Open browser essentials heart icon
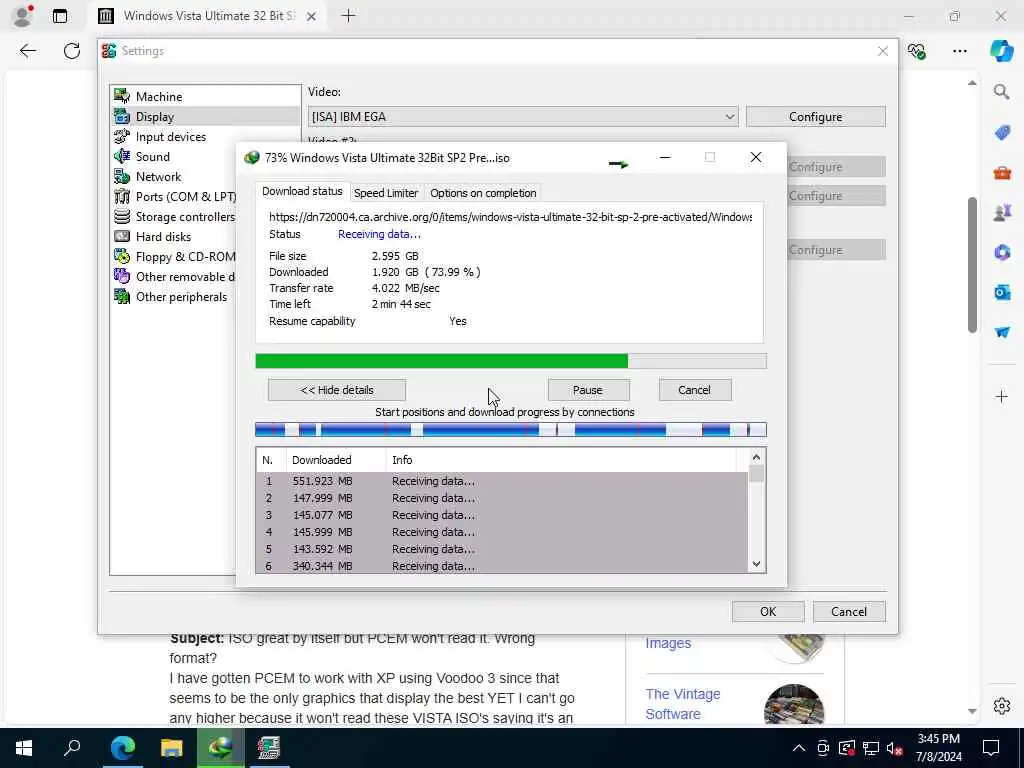Viewport: 1024px width, 768px height. click(x=916, y=51)
